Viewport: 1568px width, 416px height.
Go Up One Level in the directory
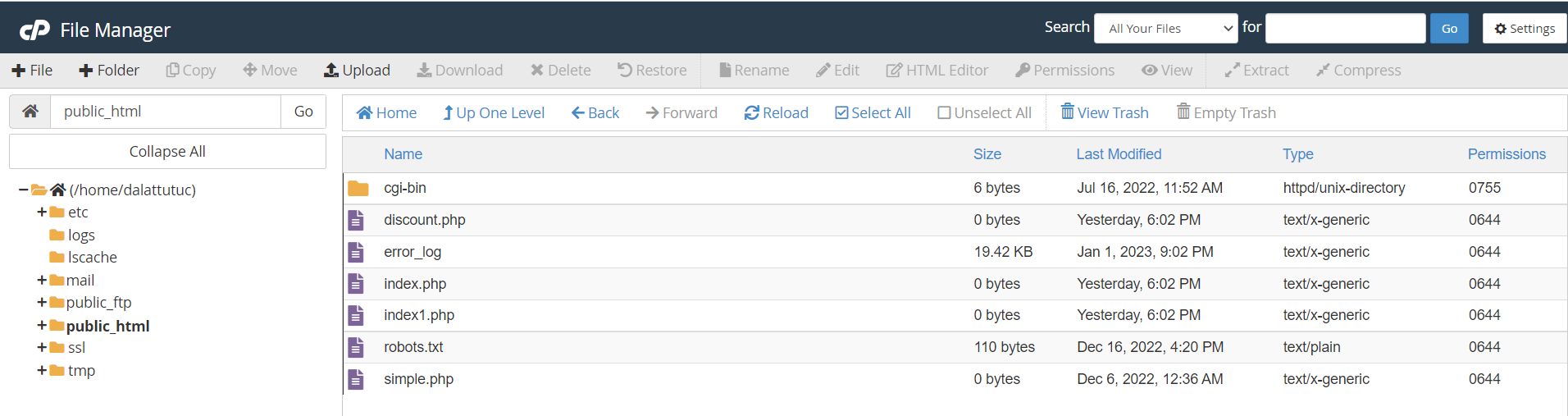tap(494, 113)
